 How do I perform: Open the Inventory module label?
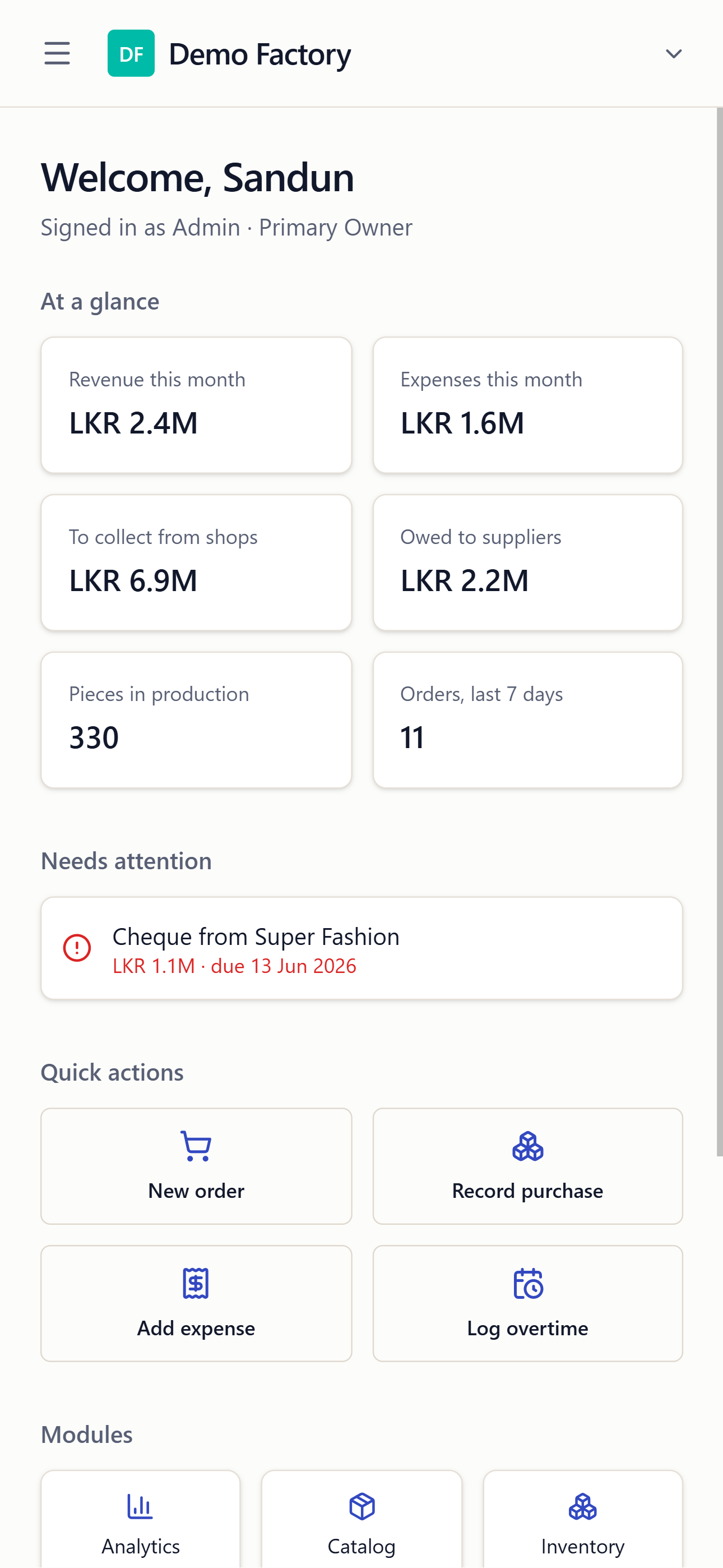[583, 1547]
